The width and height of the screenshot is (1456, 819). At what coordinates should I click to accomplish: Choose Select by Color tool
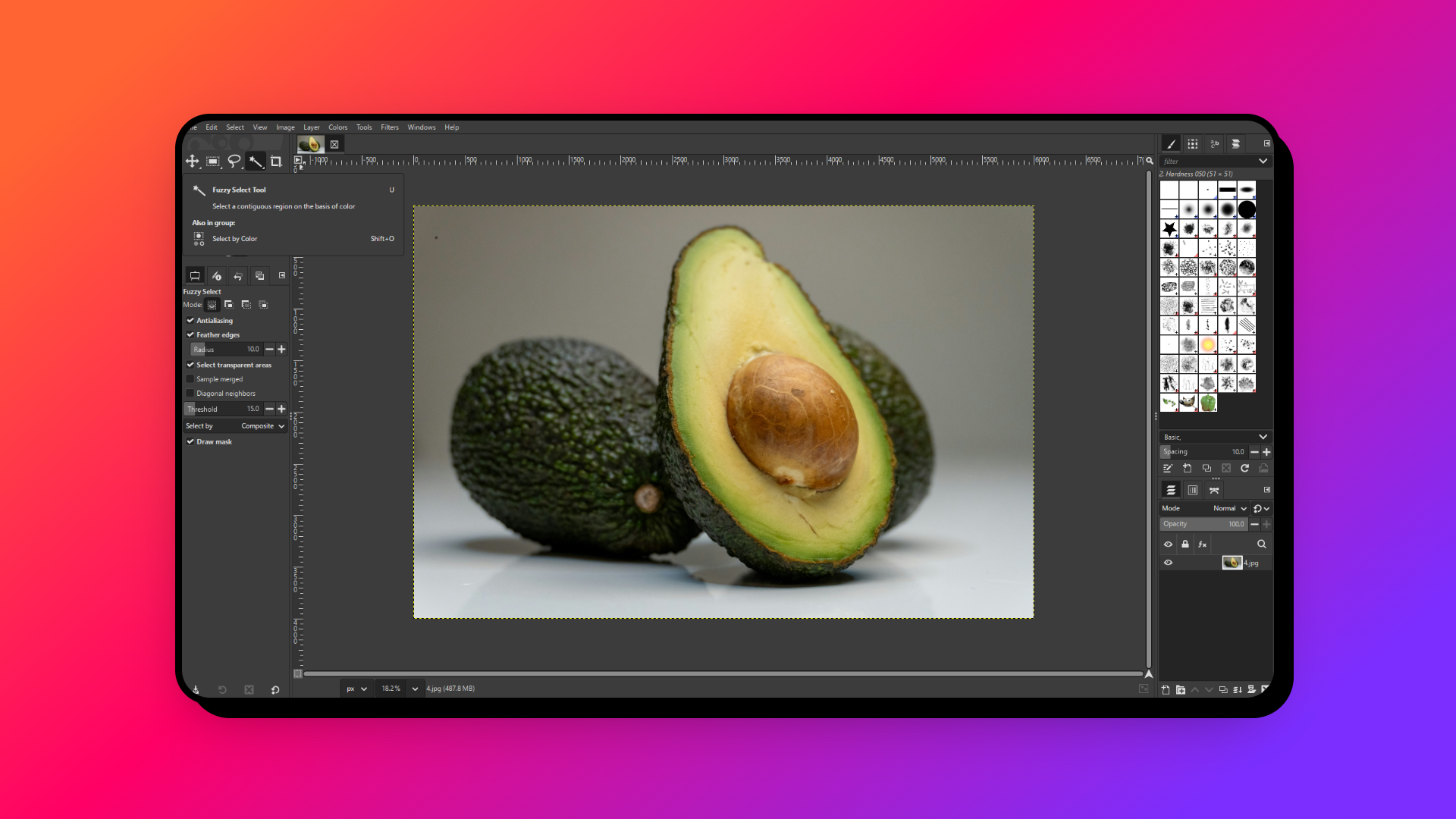click(234, 239)
